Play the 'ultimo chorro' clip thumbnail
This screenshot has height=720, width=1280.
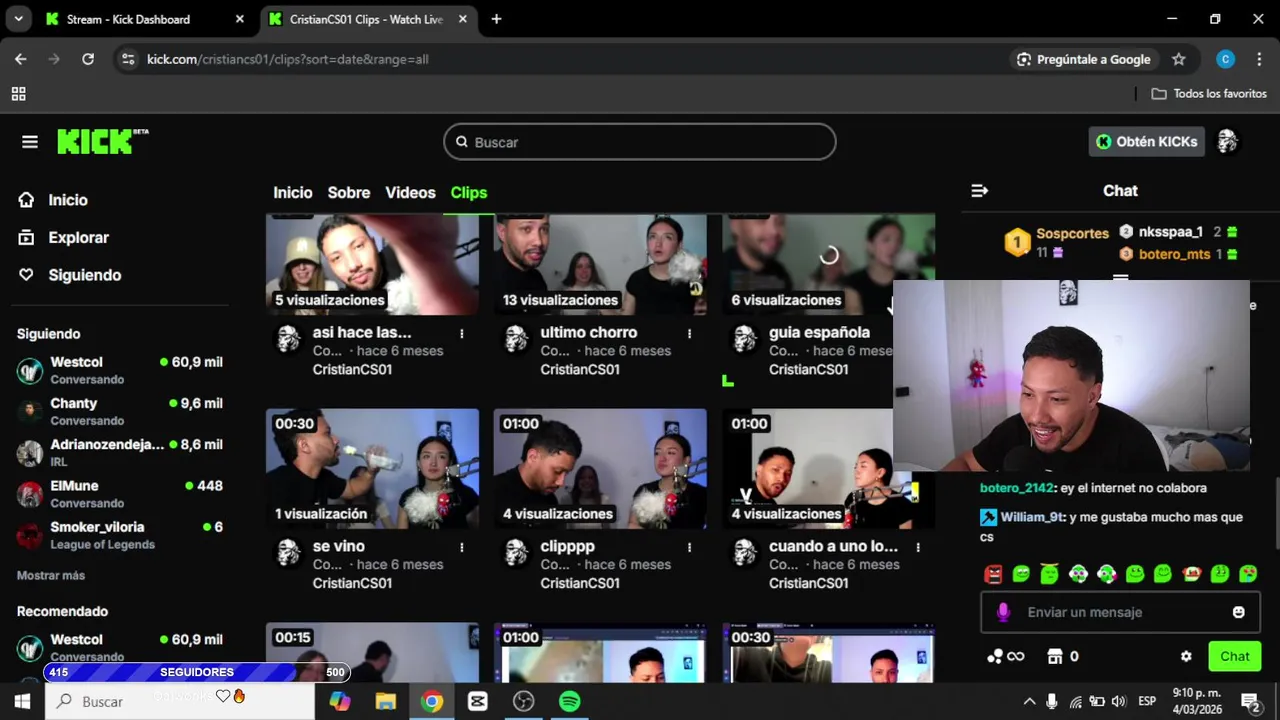(x=600, y=264)
